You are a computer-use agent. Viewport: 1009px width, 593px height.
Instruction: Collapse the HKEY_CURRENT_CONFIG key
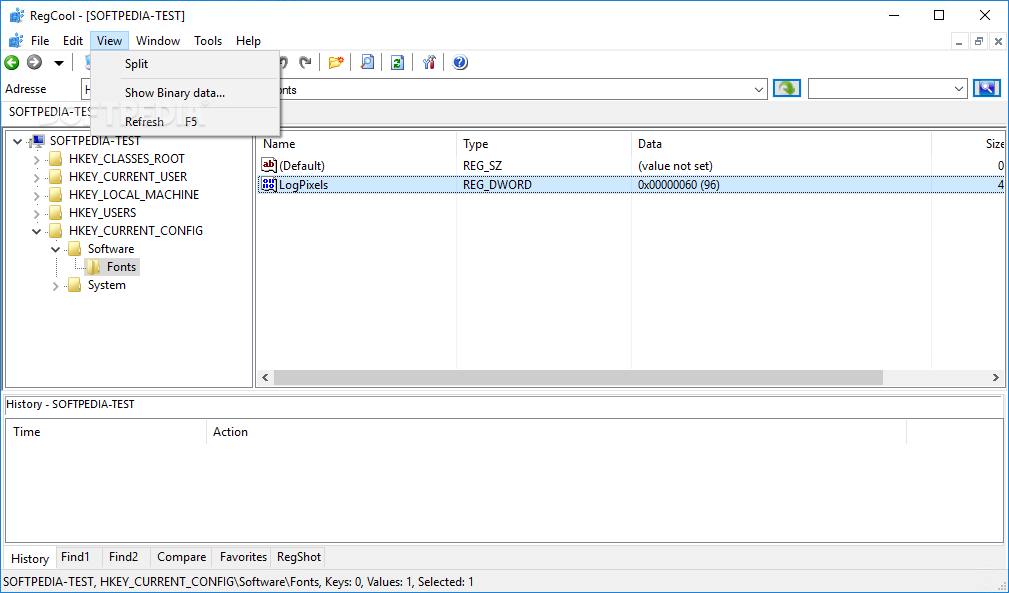[x=36, y=231]
